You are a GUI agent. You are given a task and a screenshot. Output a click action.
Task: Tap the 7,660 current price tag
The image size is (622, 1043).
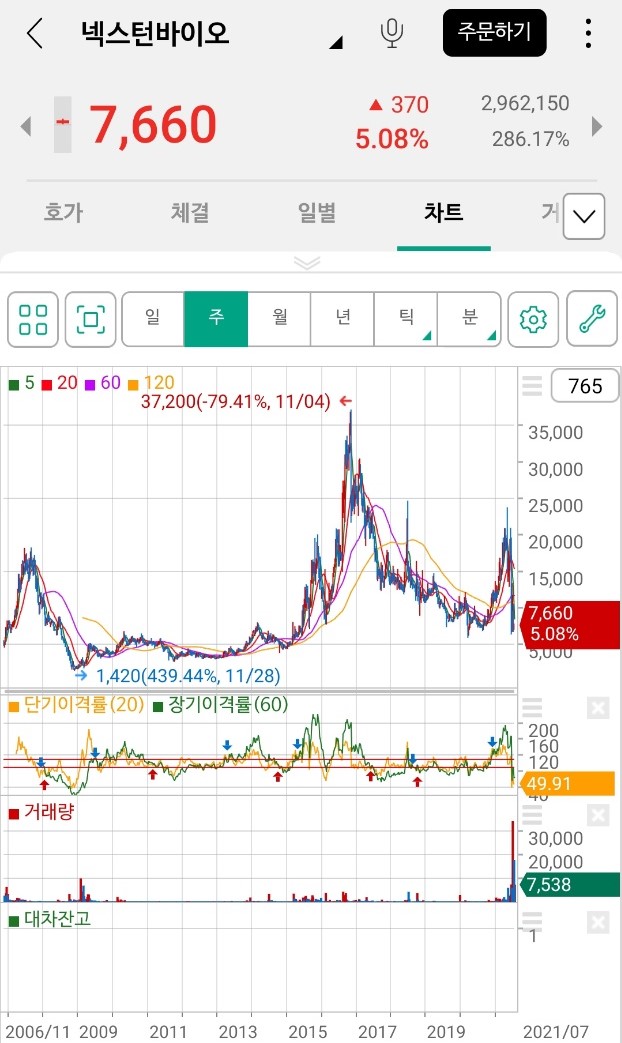point(569,624)
